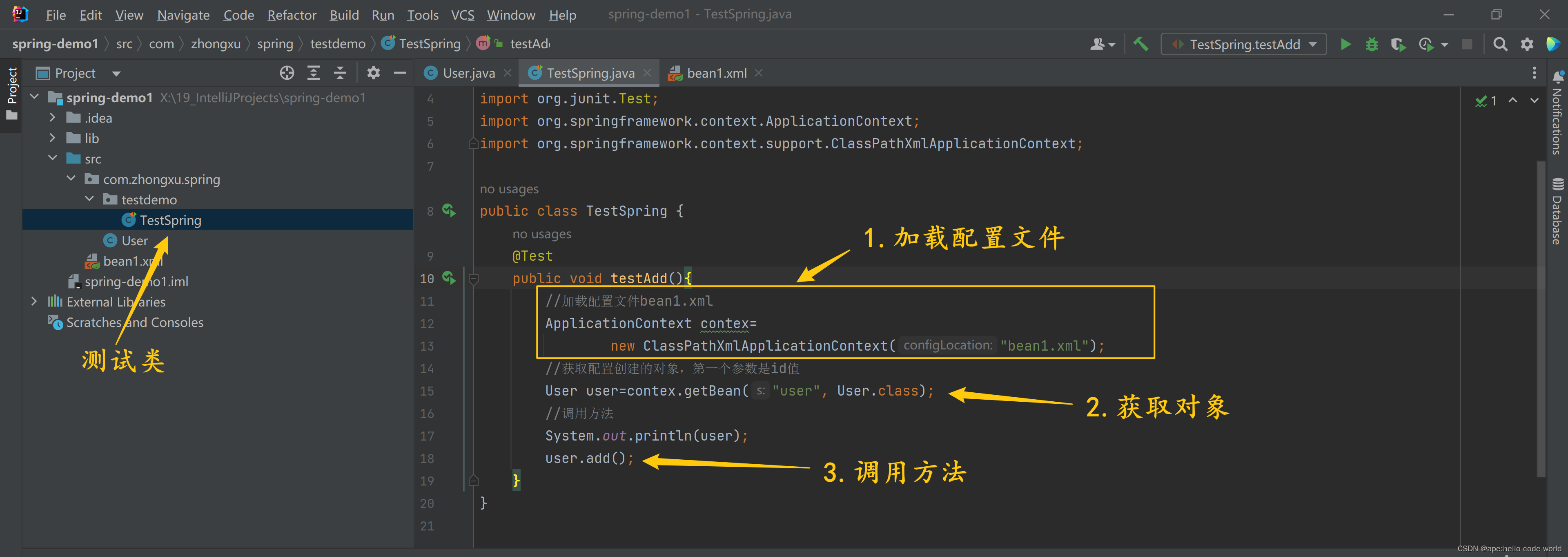Run with Coverage shield icon
Viewport: 1568px width, 557px height.
[1398, 45]
